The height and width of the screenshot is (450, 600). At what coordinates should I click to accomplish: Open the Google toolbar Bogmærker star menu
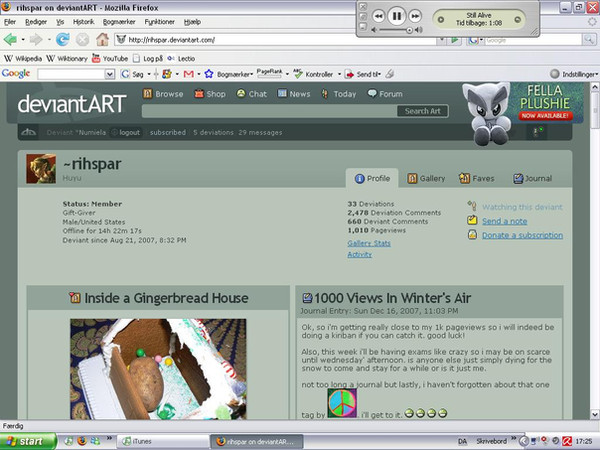click(229, 74)
